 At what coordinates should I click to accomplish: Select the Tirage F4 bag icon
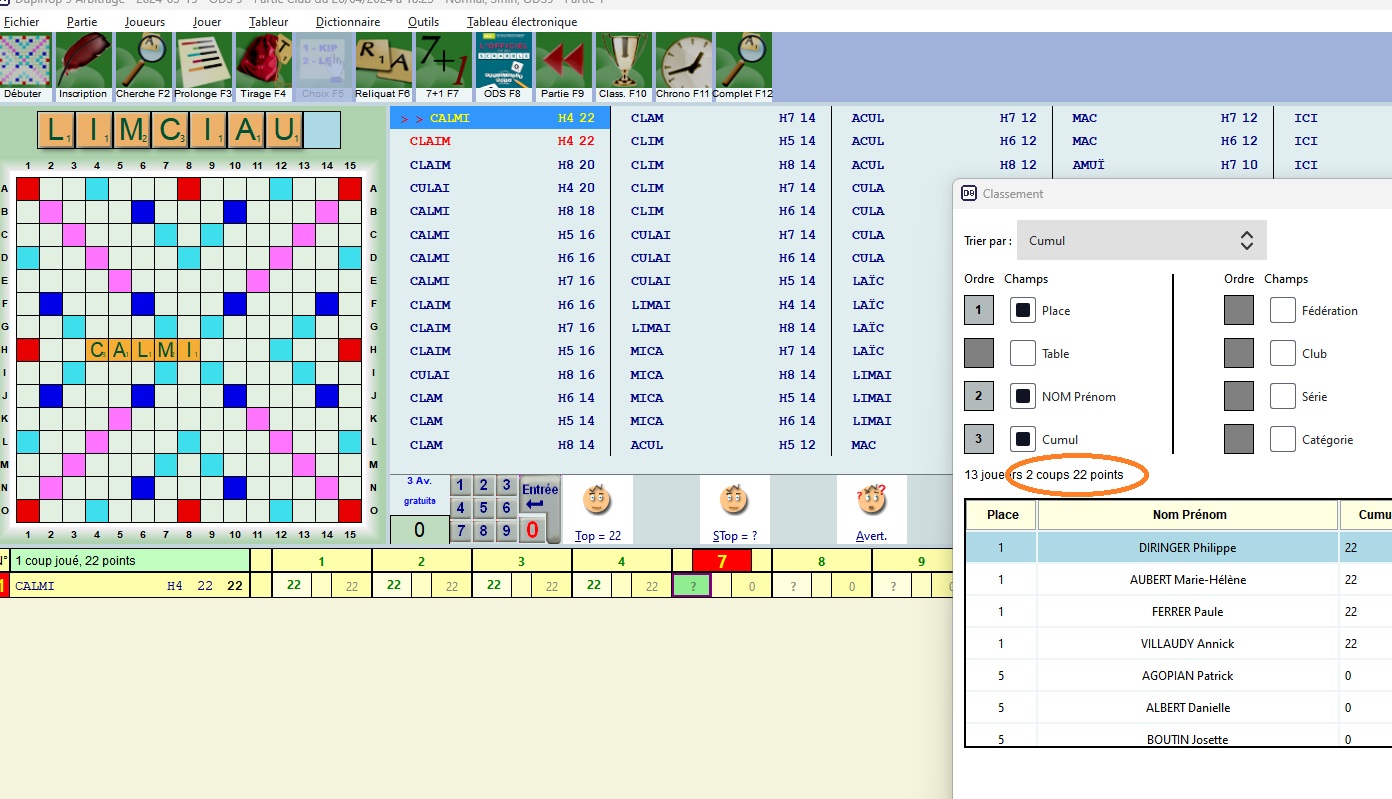tap(263, 62)
